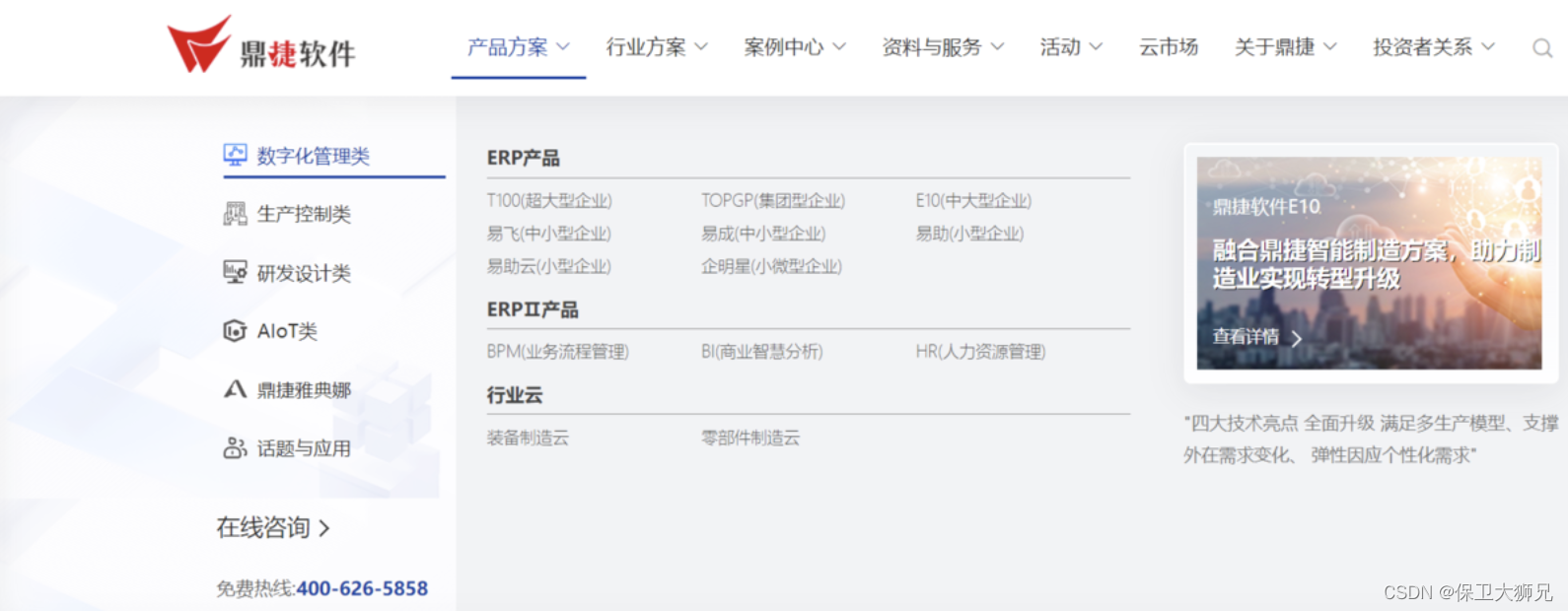Open the 易飞(中小型企业) link
The height and width of the screenshot is (611, 1568).
pos(548,234)
